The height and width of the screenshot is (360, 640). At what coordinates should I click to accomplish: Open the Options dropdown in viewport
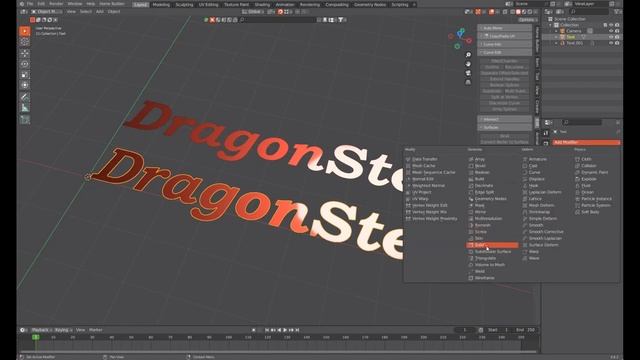(528, 20)
